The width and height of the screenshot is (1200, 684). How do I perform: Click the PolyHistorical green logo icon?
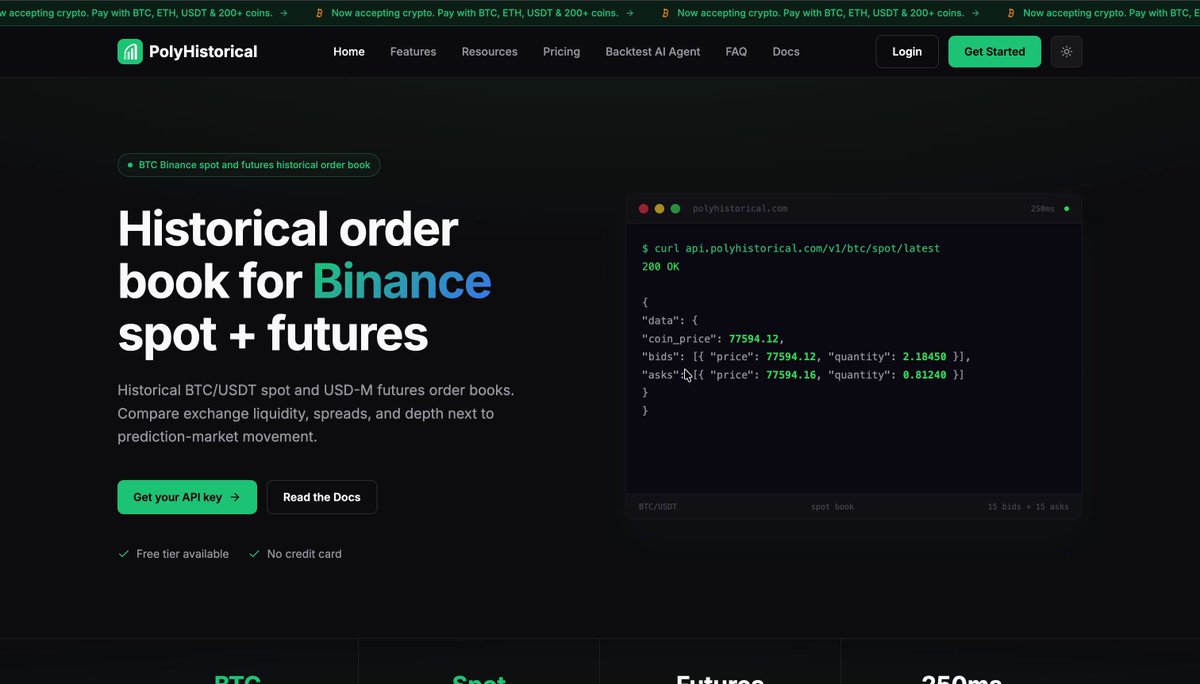click(130, 52)
